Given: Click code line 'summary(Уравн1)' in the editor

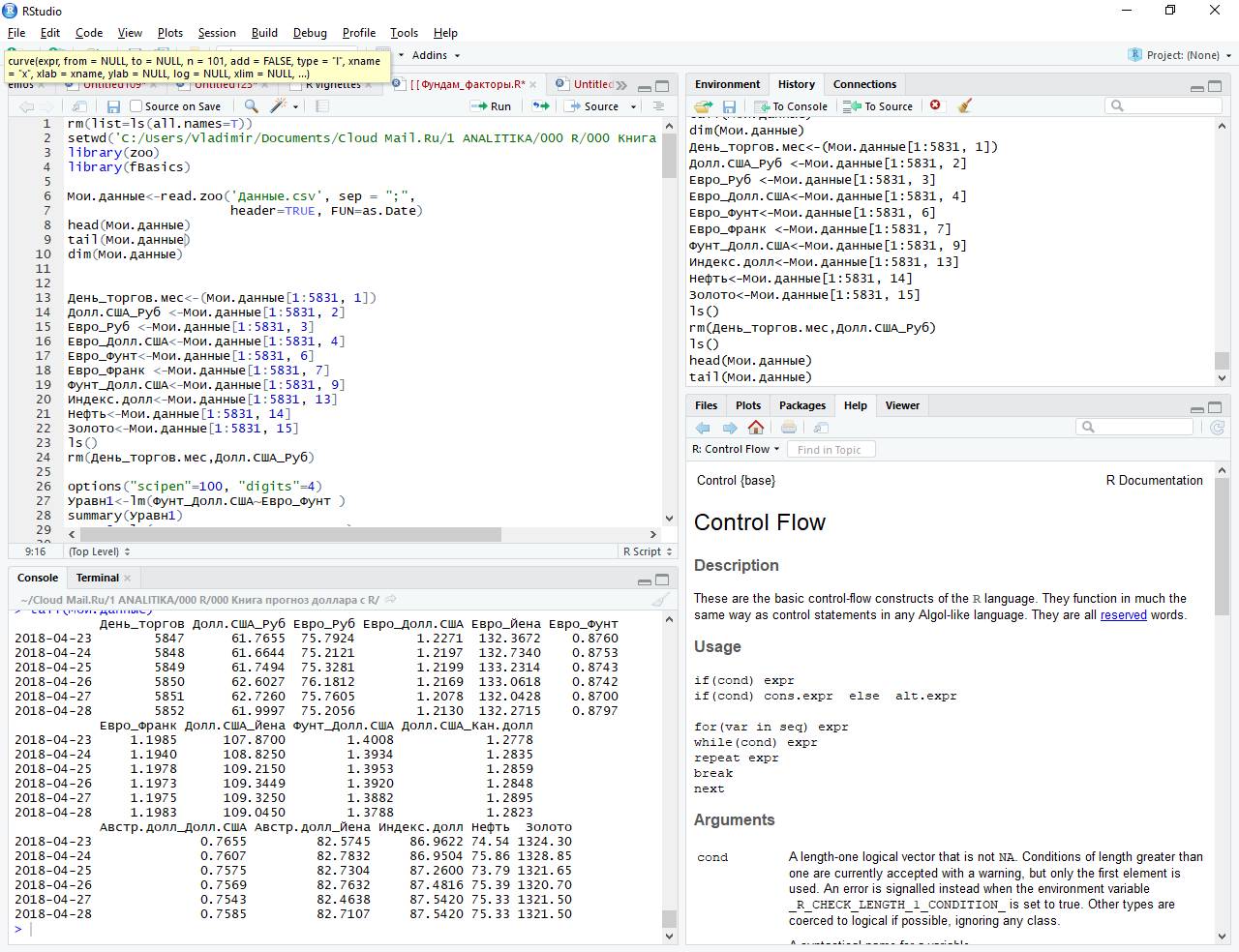Looking at the screenshot, I should tap(125, 516).
